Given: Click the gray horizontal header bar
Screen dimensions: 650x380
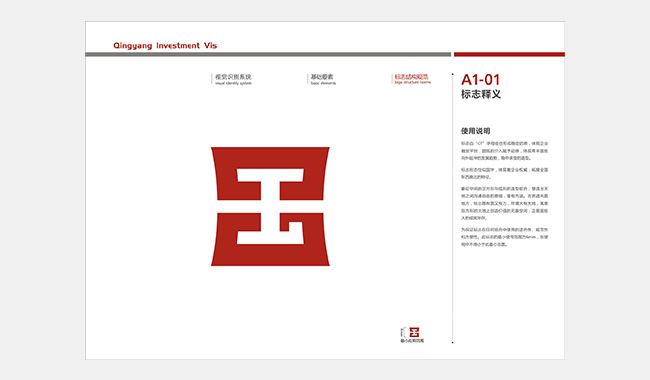Looking at the screenshot, I should pyautogui.click(x=268, y=54).
